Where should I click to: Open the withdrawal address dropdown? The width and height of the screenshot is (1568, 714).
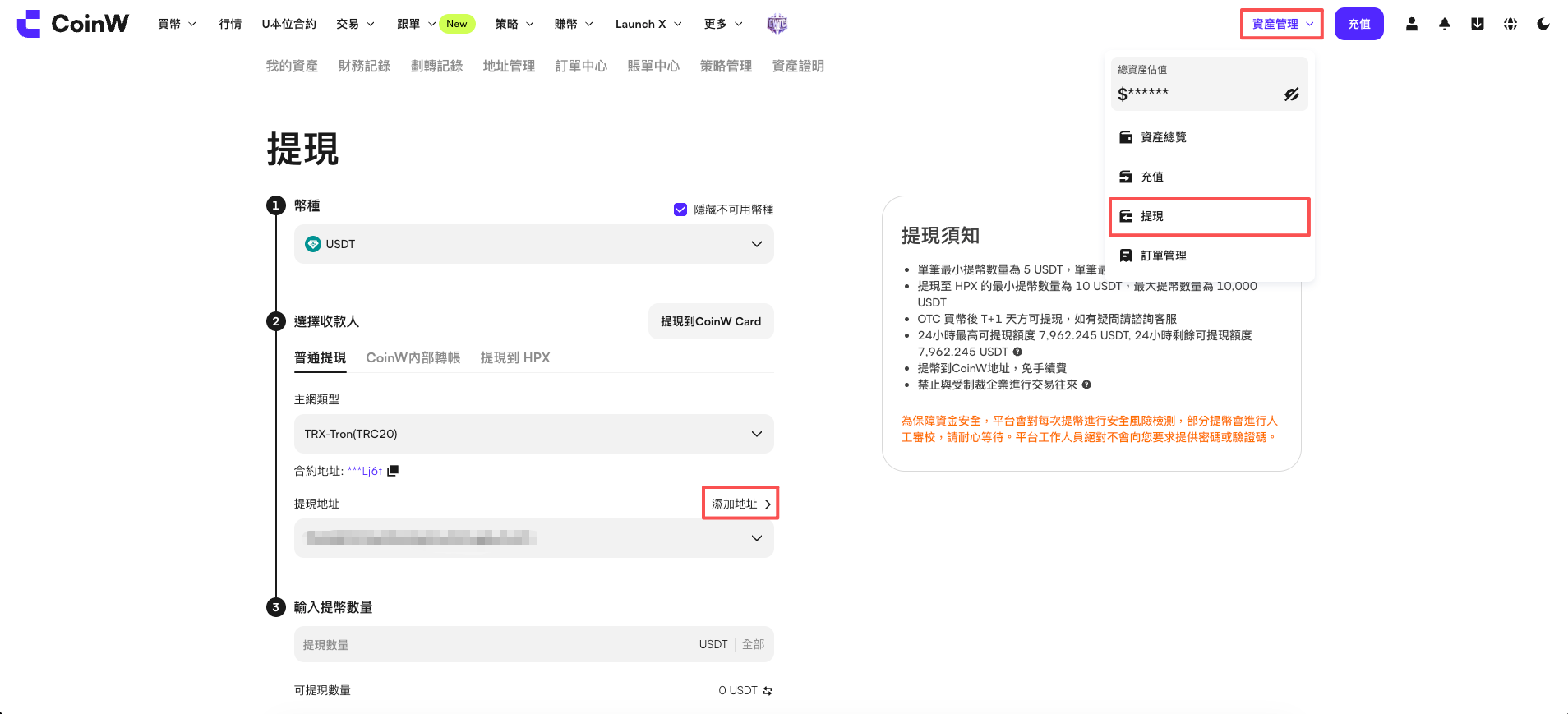[x=534, y=538]
